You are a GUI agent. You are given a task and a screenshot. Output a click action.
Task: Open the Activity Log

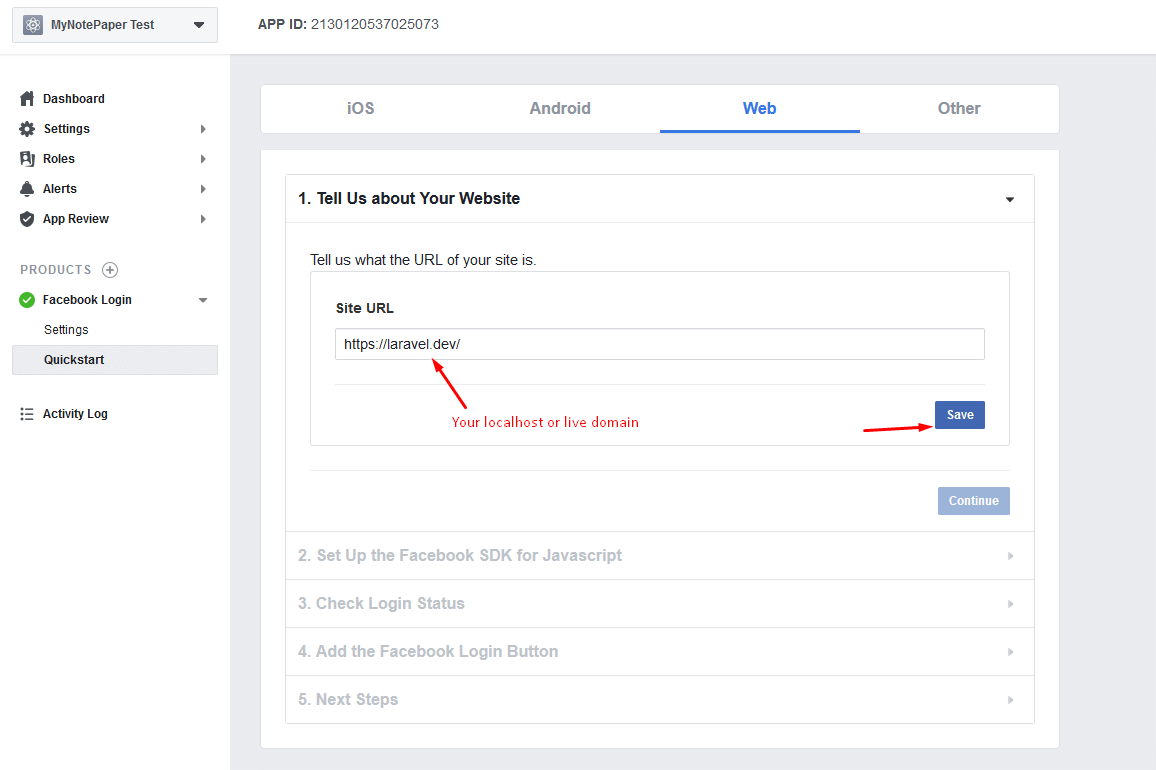[75, 414]
